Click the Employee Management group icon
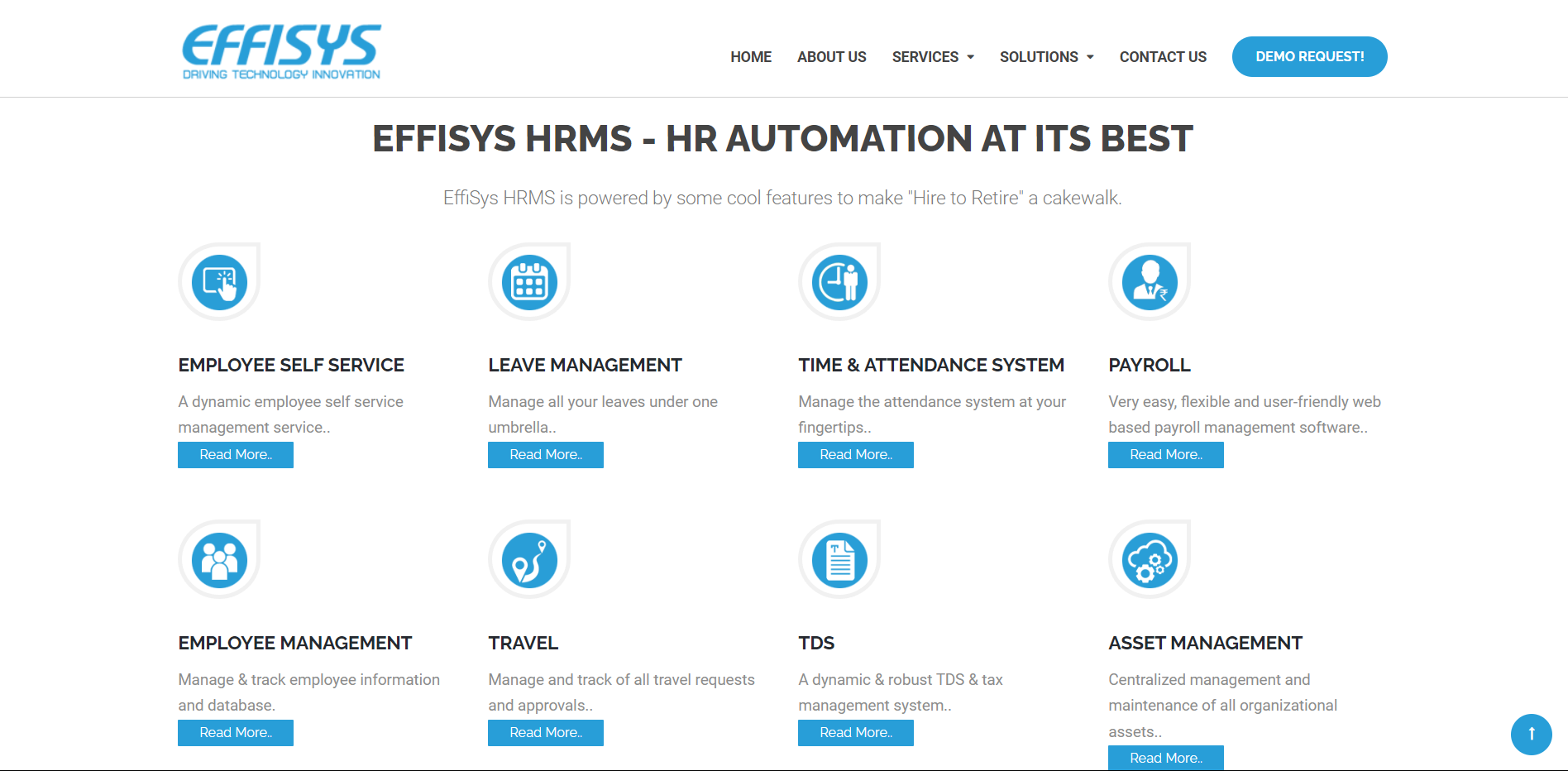This screenshot has width=1568, height=771. point(219,560)
